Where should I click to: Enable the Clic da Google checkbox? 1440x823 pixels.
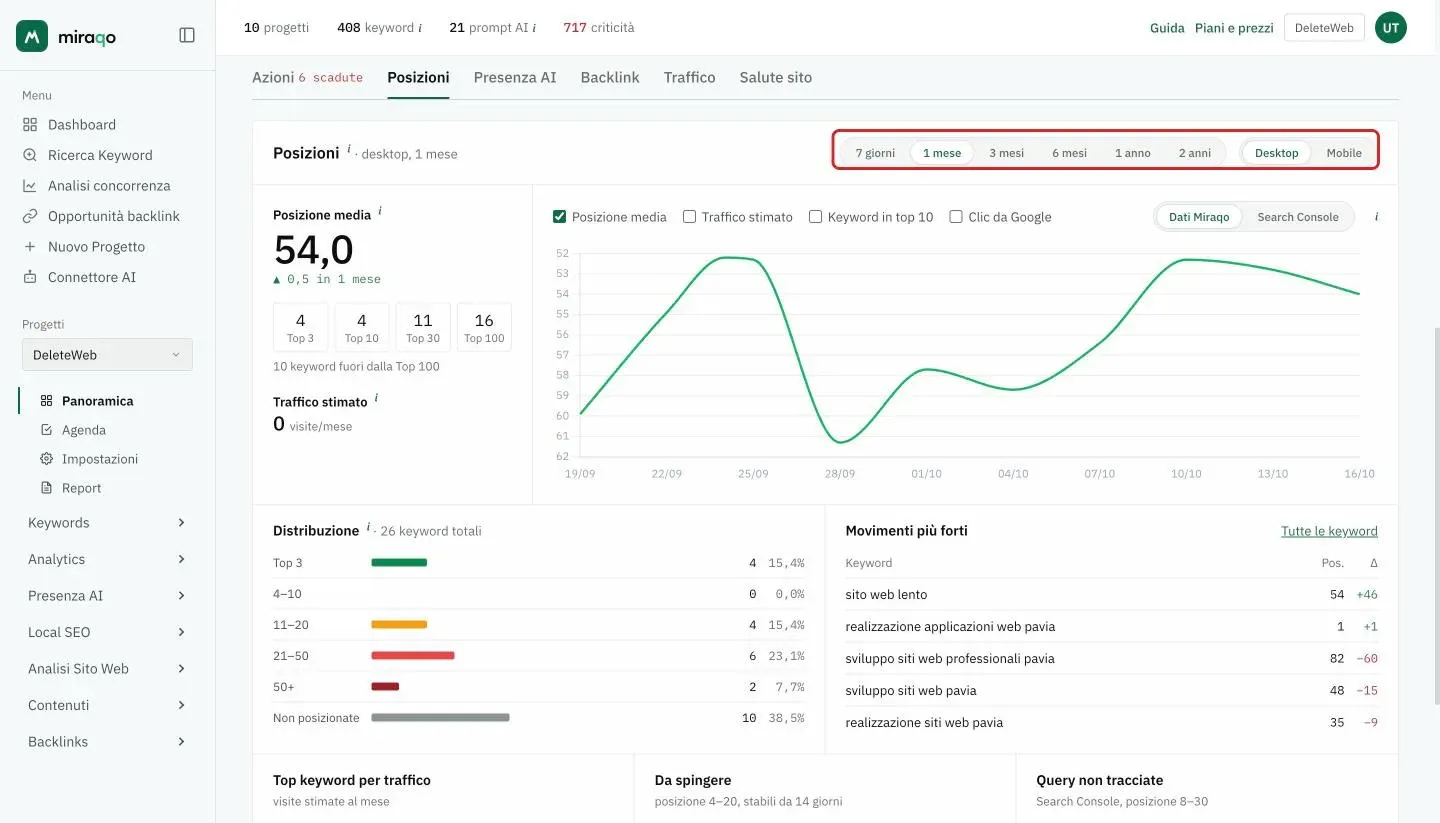(956, 217)
